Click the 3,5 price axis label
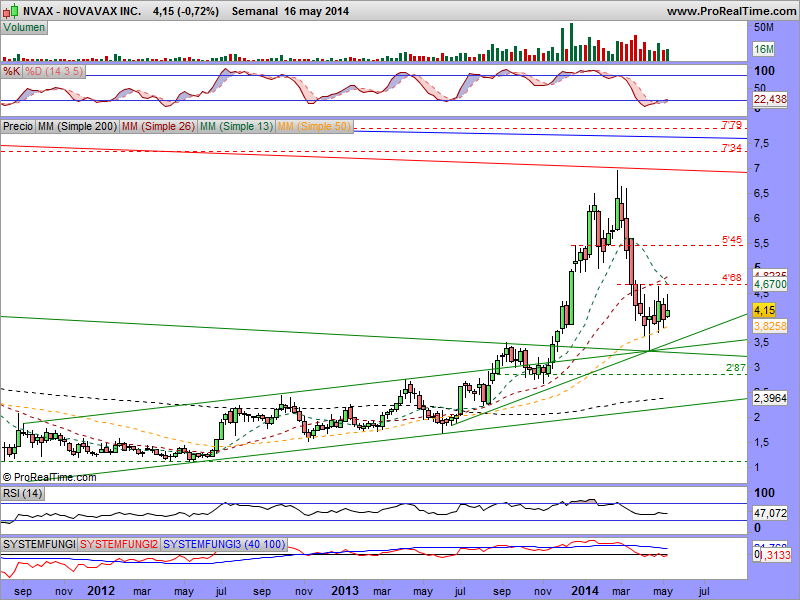The image size is (800, 600). (x=761, y=342)
